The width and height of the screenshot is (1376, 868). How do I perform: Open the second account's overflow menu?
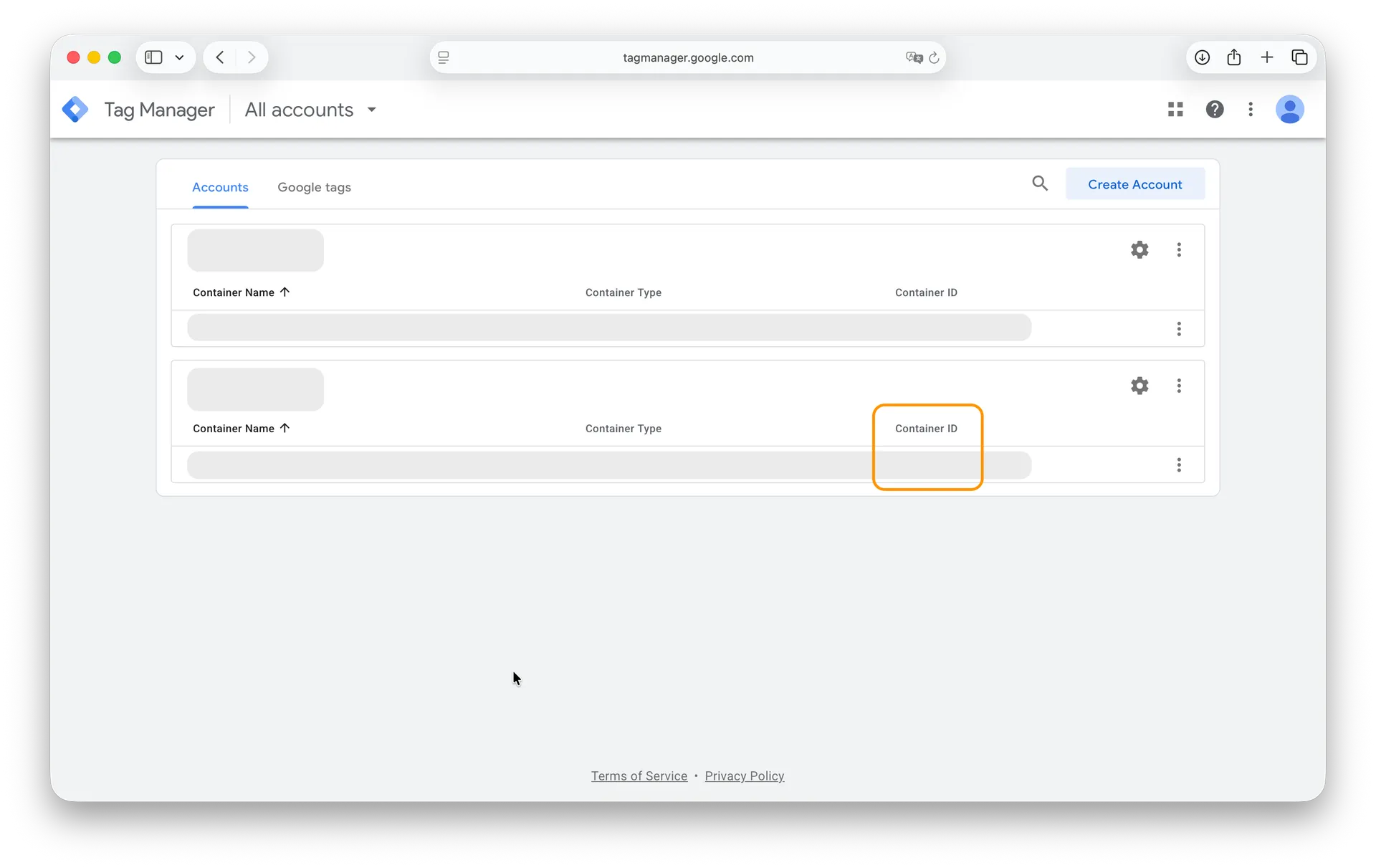click(x=1179, y=386)
